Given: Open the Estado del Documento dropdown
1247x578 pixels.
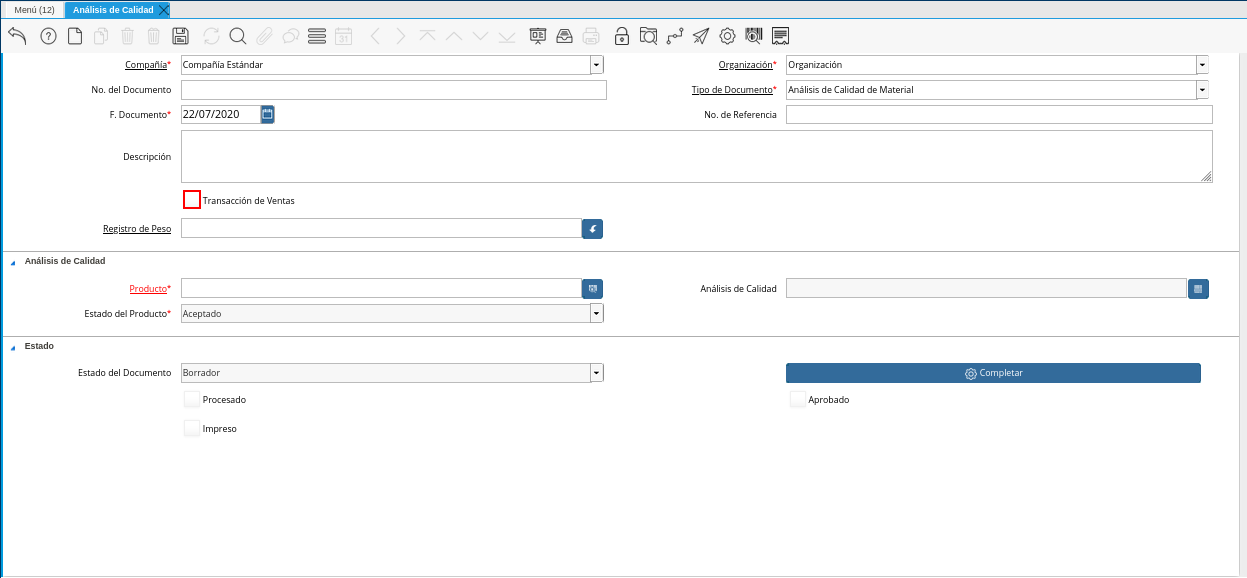Looking at the screenshot, I should pos(597,373).
